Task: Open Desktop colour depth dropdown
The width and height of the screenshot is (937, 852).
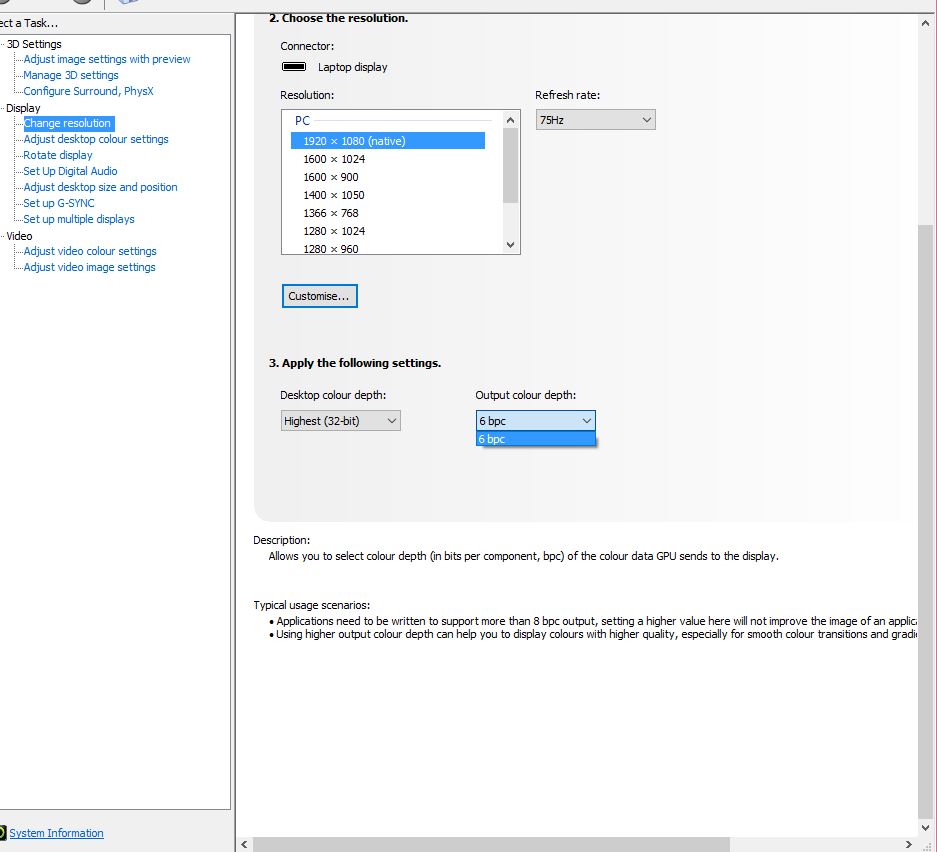Action: [341, 421]
